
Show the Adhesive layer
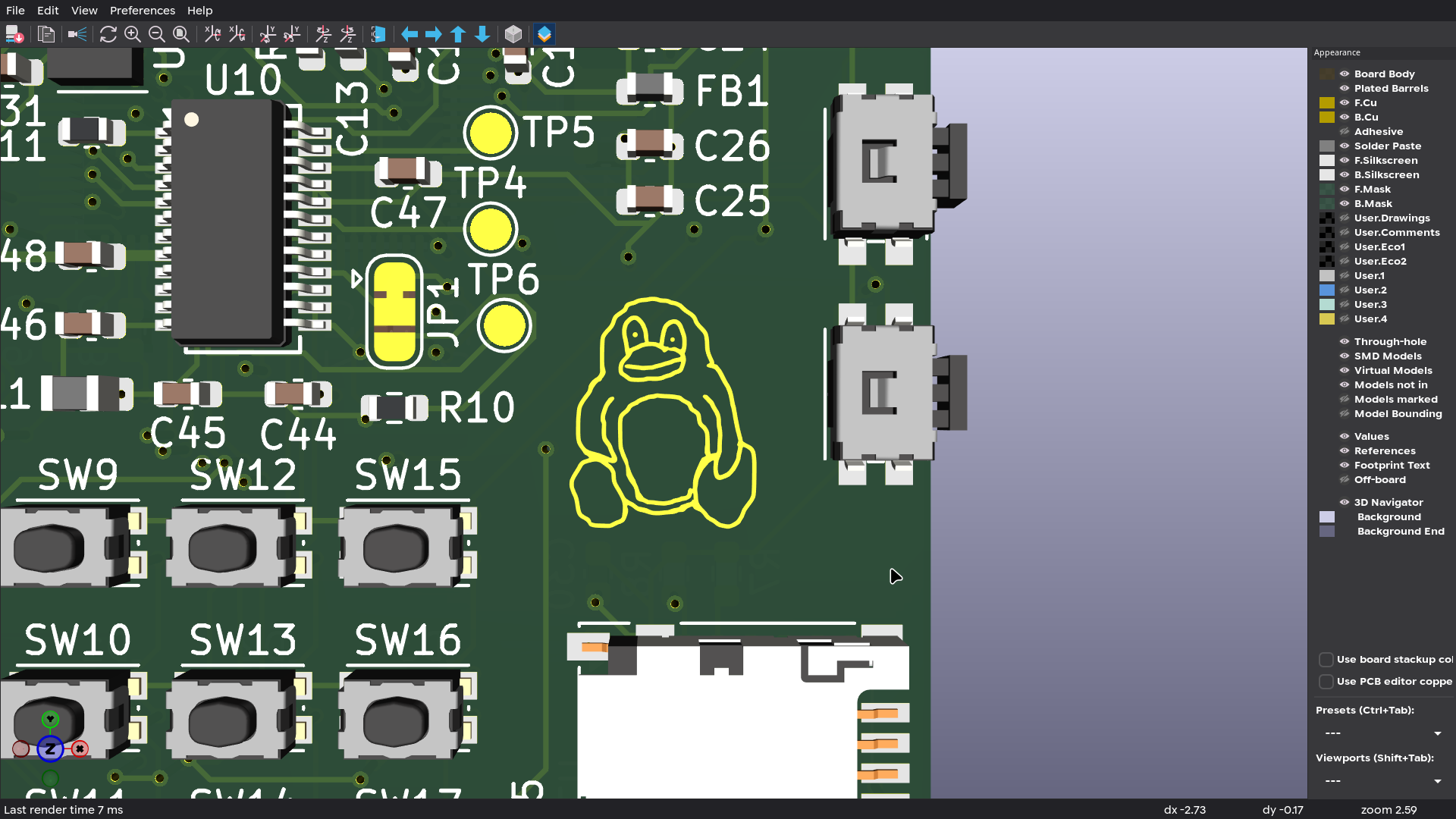point(1345,131)
